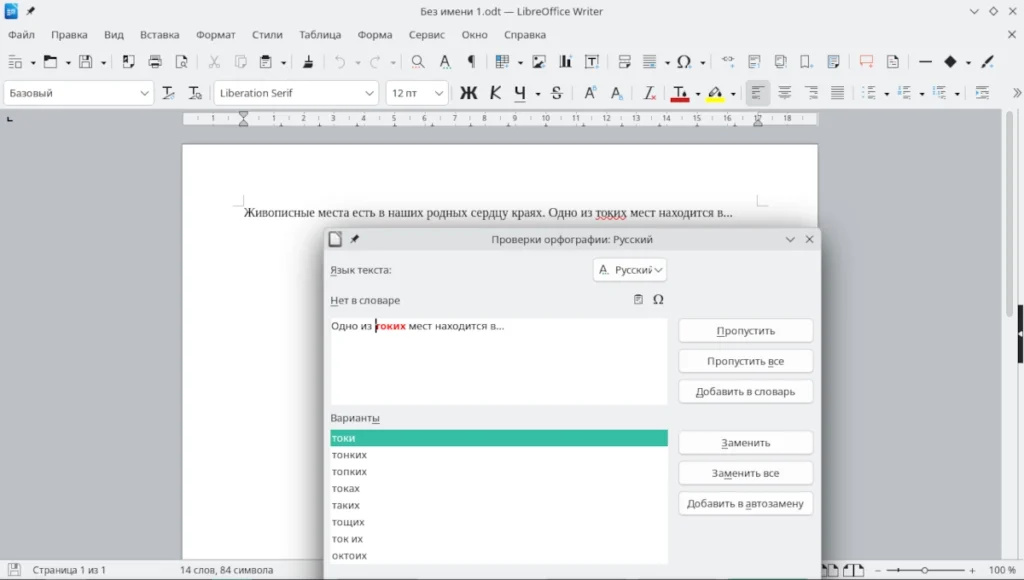Toggle Italic (К) formatting
The width and height of the screenshot is (1024, 580).
496,93
